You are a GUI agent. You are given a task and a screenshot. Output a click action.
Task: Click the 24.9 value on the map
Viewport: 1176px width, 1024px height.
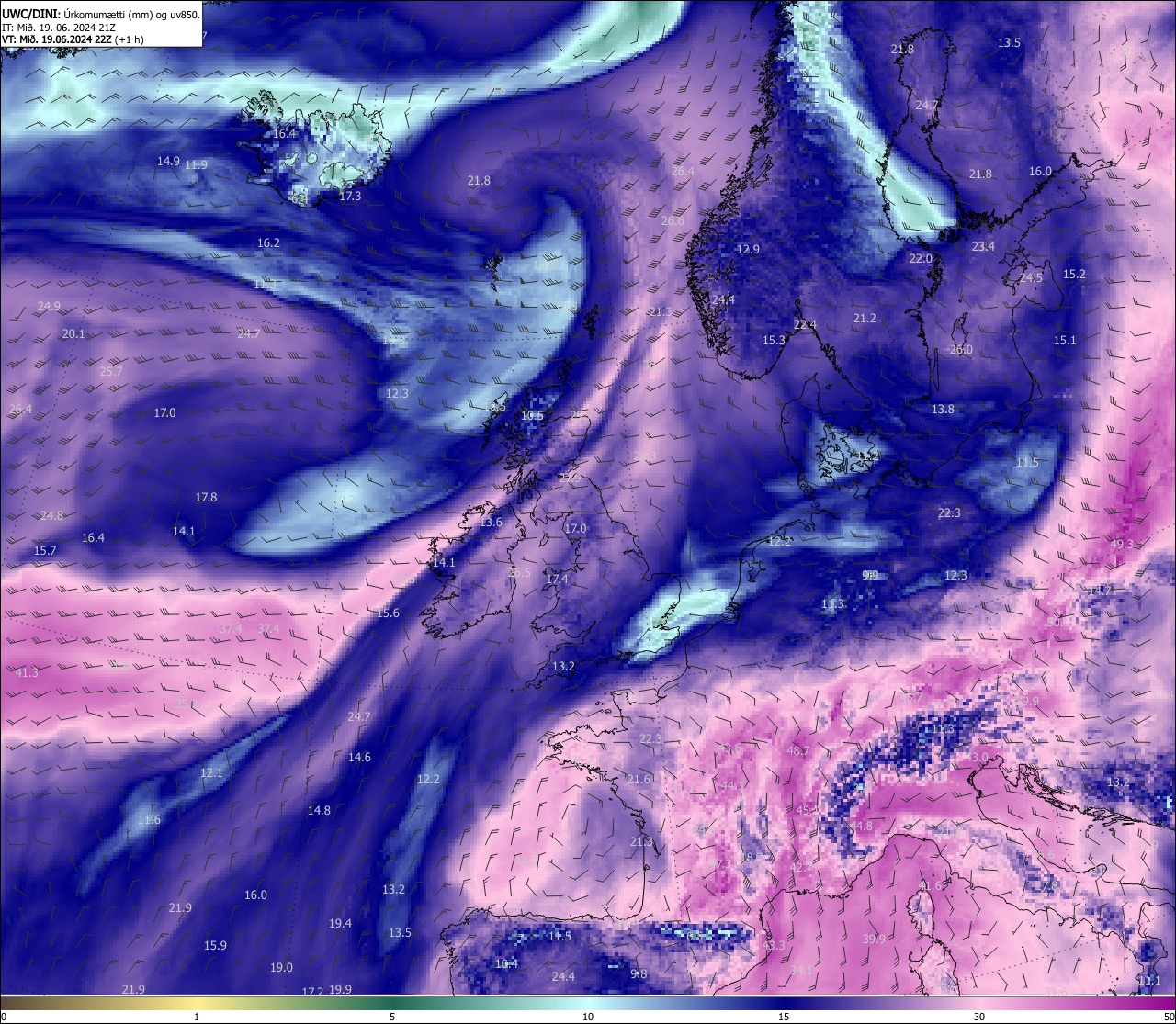[x=49, y=306]
